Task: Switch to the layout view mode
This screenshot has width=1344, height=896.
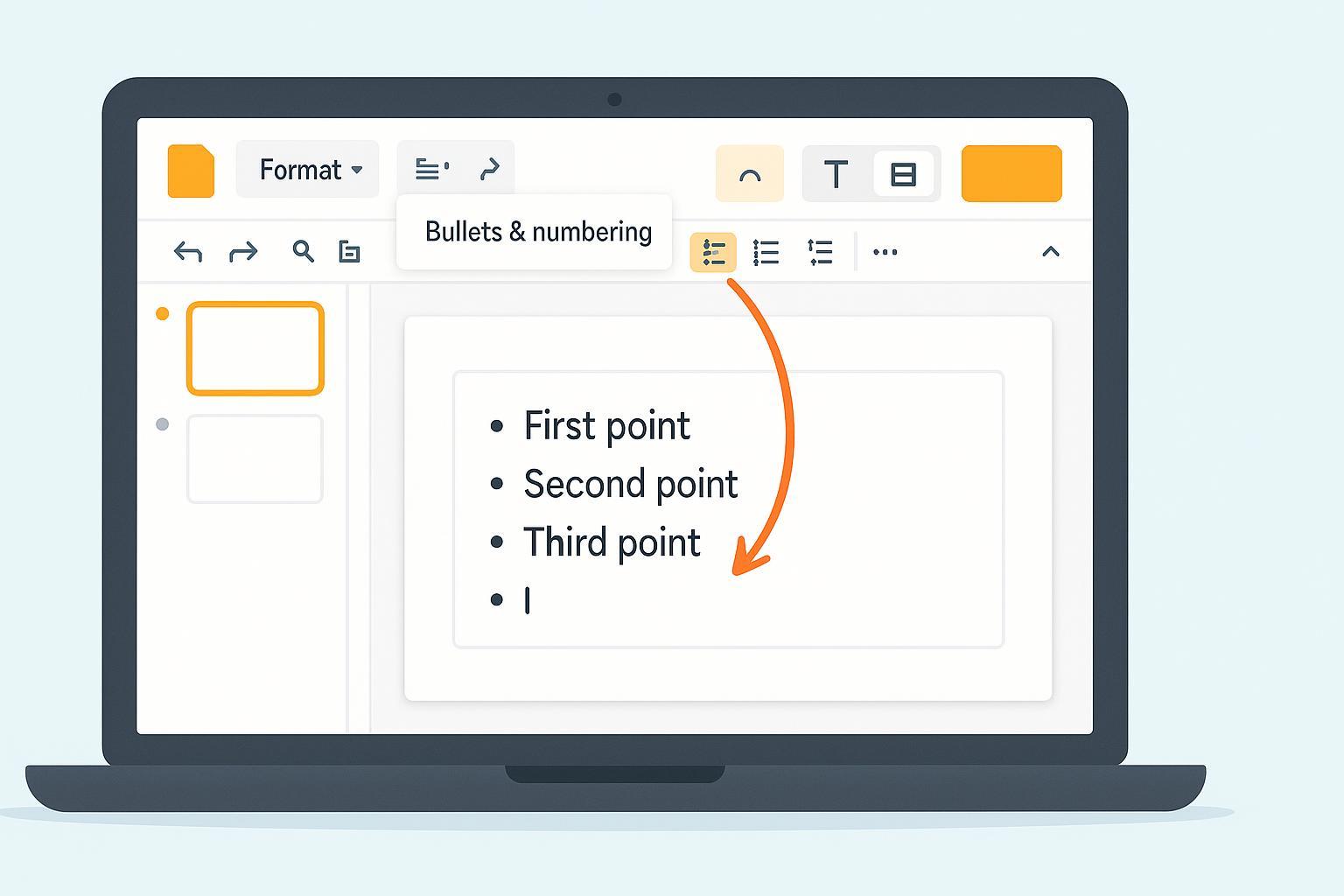Action: 903,174
